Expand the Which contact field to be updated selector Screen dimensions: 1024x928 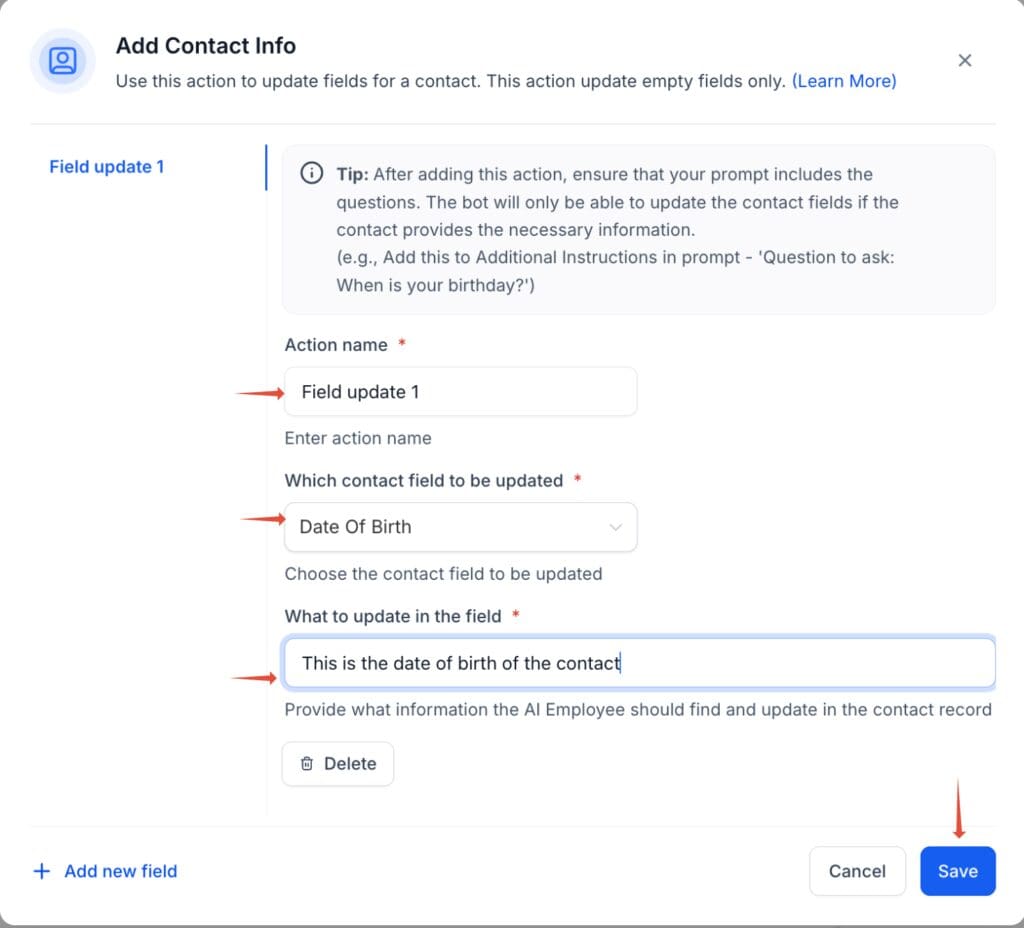point(460,527)
